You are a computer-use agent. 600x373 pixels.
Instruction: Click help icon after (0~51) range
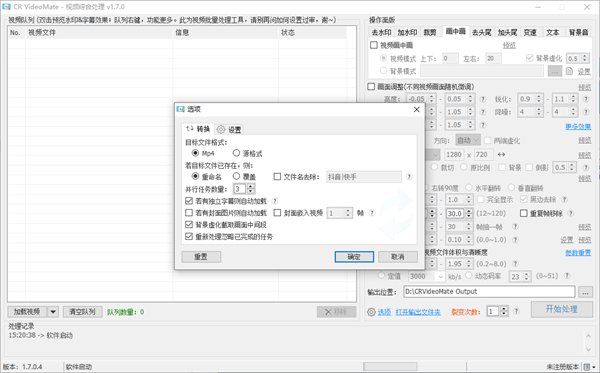coord(567,275)
